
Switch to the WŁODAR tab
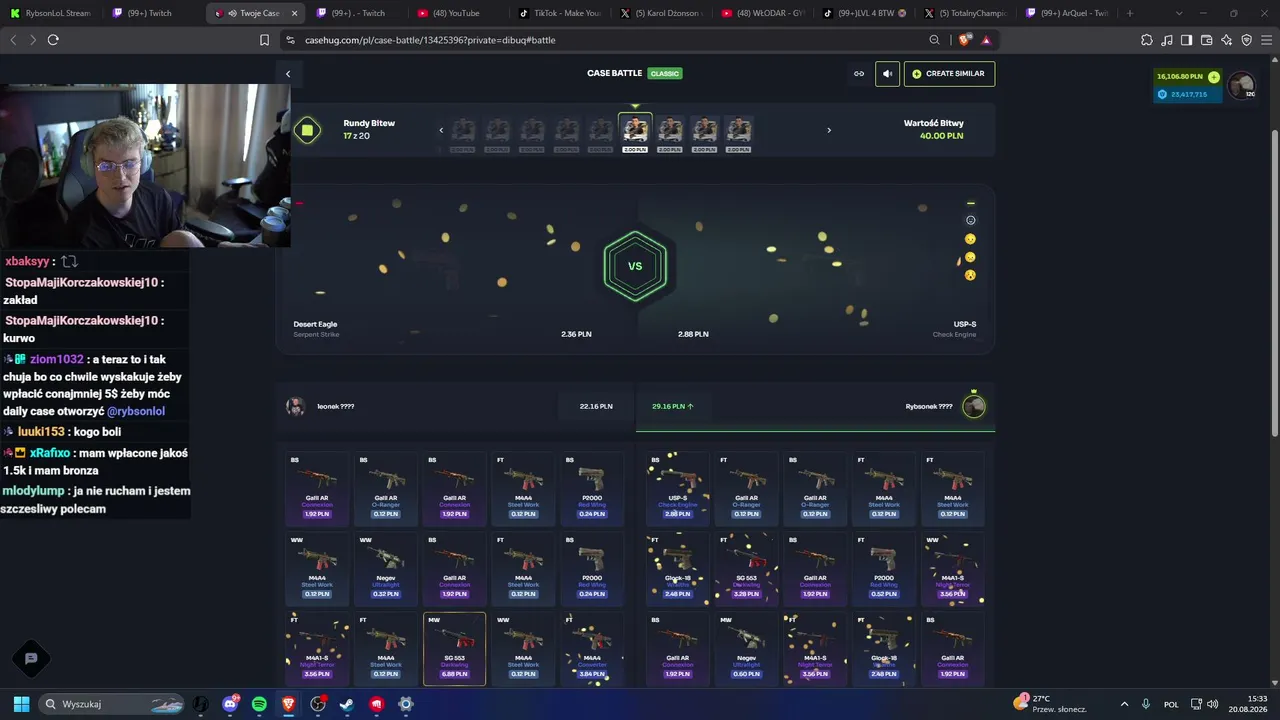point(761,13)
